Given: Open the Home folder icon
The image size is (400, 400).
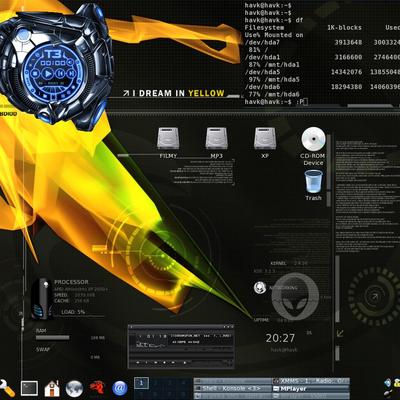Looking at the screenshot, I should pos(52,388).
